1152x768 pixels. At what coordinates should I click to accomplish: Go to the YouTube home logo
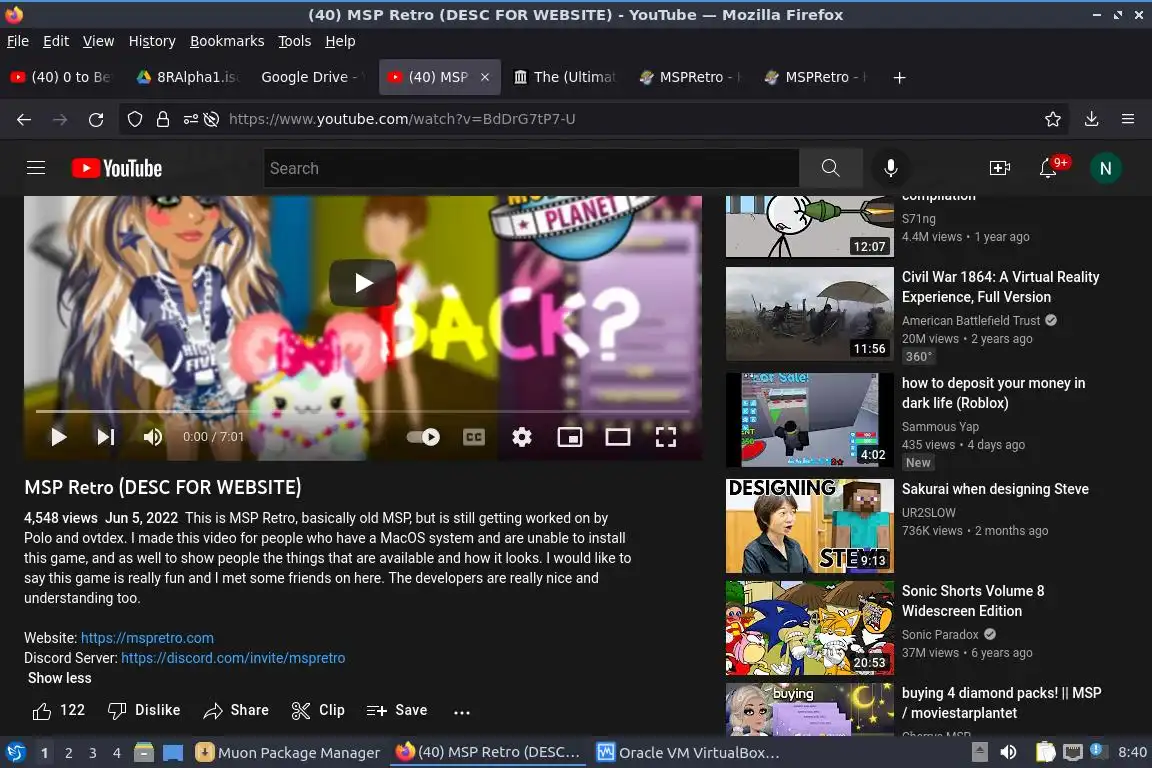(117, 168)
